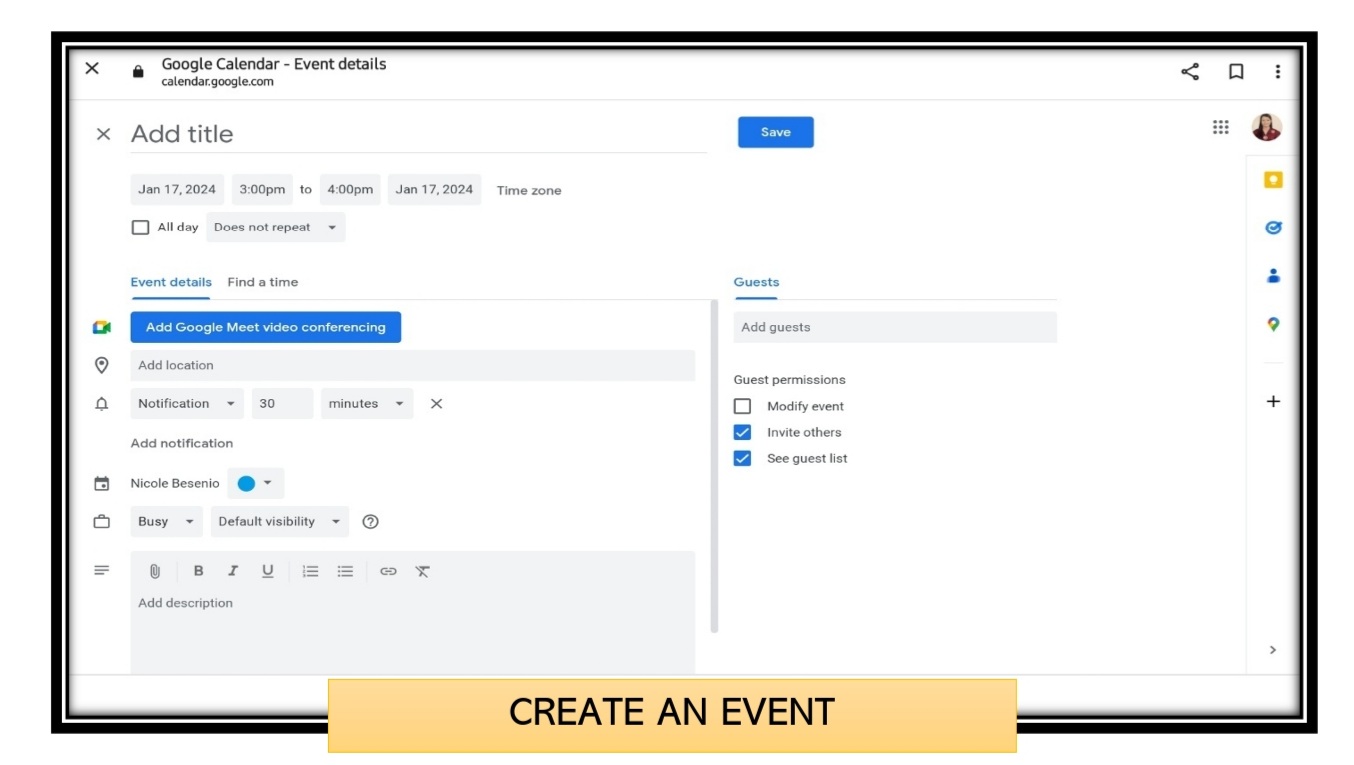The height and width of the screenshot is (765, 1354).
Task: Click the event details vertical scrollbar
Action: coord(714,466)
